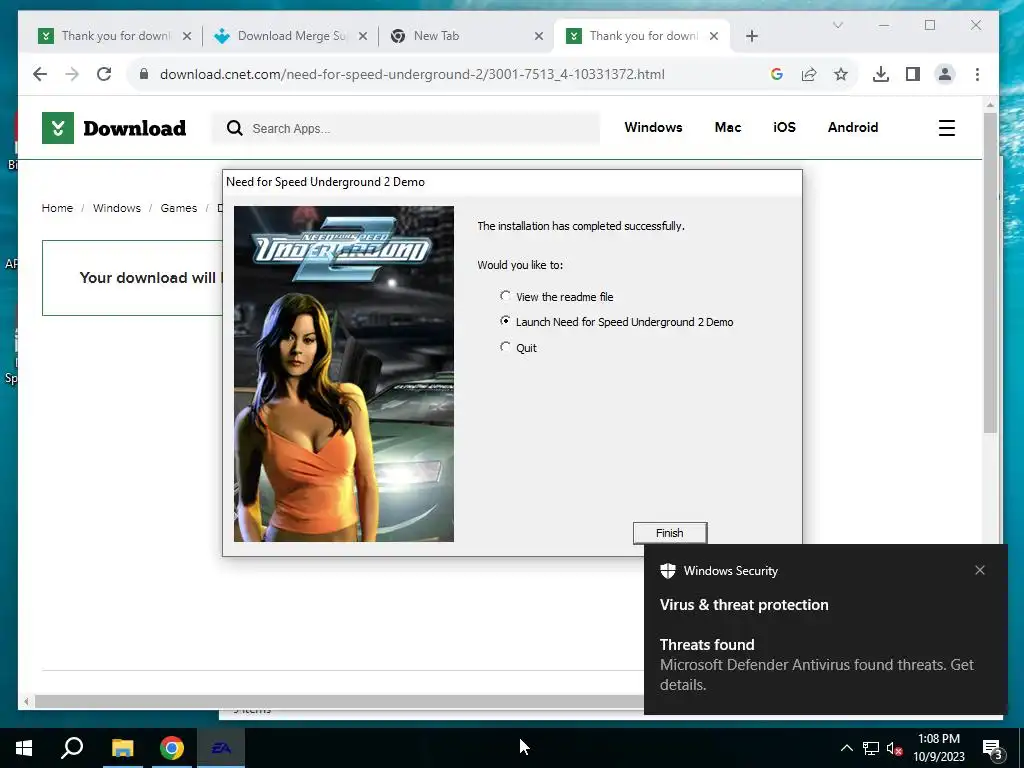View site info via the address bar lock icon
This screenshot has width=1024, height=768.
[144, 74]
